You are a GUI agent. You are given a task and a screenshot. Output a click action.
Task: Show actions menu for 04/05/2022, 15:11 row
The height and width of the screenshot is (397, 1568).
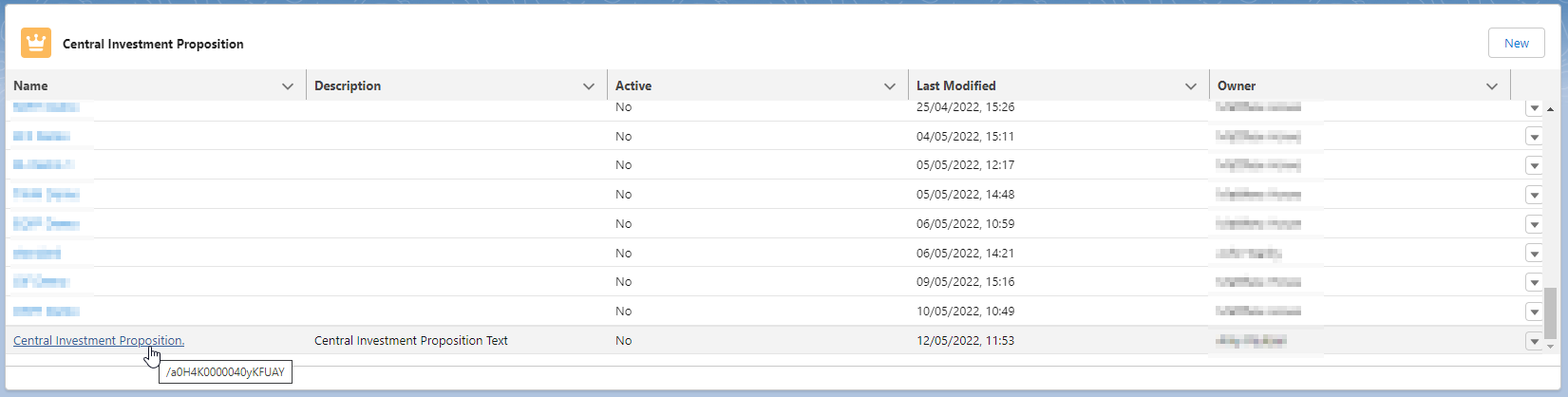coord(1533,137)
